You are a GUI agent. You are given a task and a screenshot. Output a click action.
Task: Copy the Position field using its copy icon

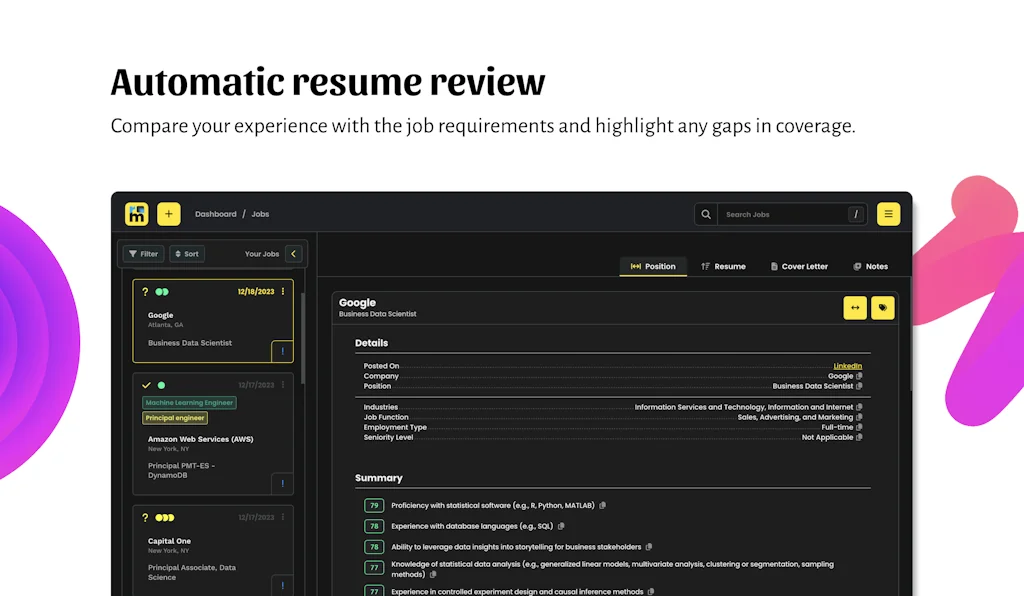coord(858,386)
